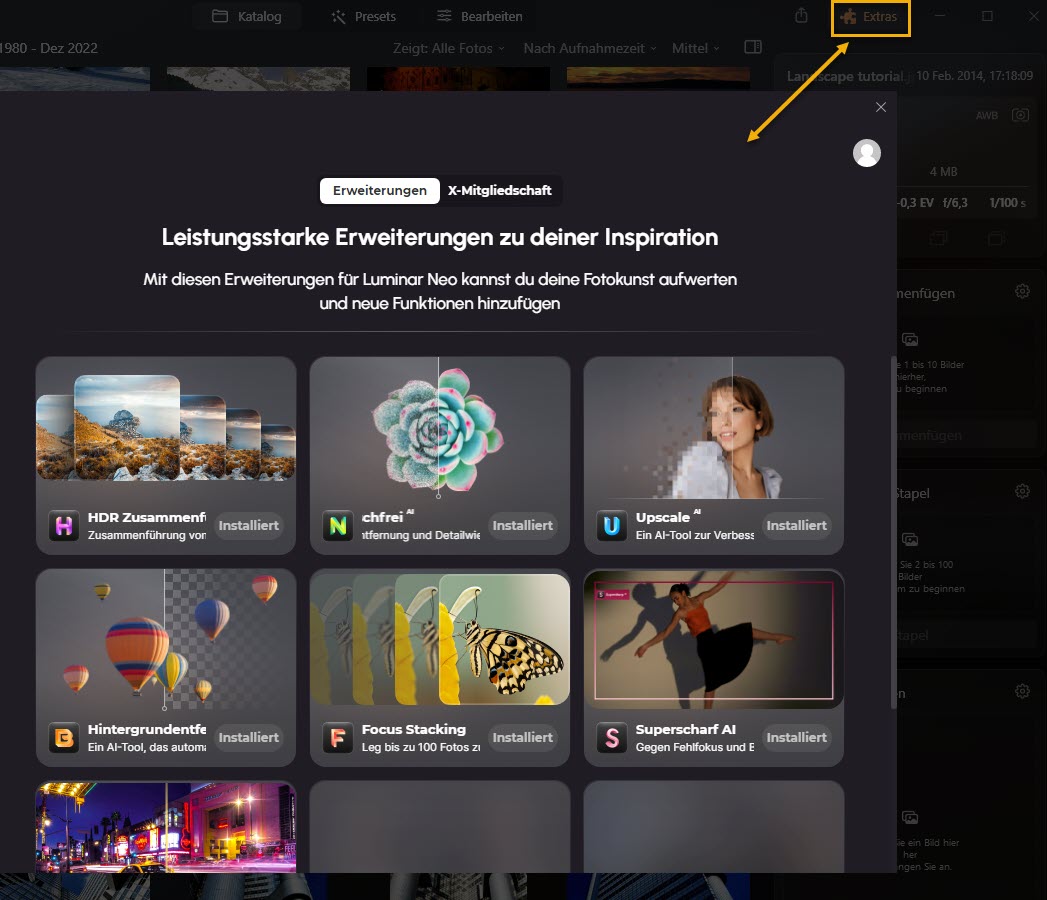Open the user account avatar
Image resolution: width=1047 pixels, height=900 pixels.
[x=867, y=153]
